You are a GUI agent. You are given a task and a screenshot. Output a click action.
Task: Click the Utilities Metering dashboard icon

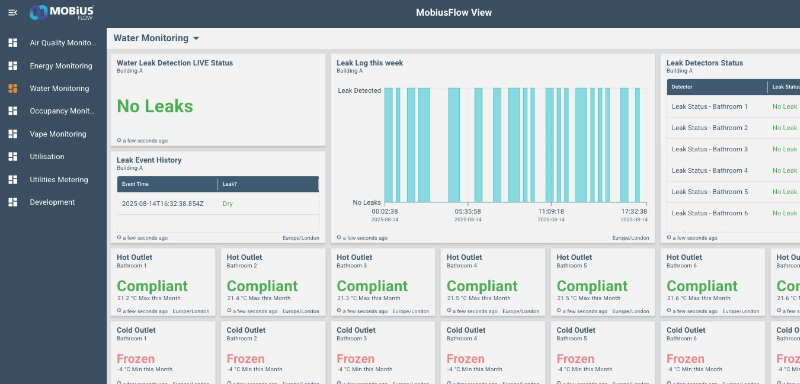point(13,180)
